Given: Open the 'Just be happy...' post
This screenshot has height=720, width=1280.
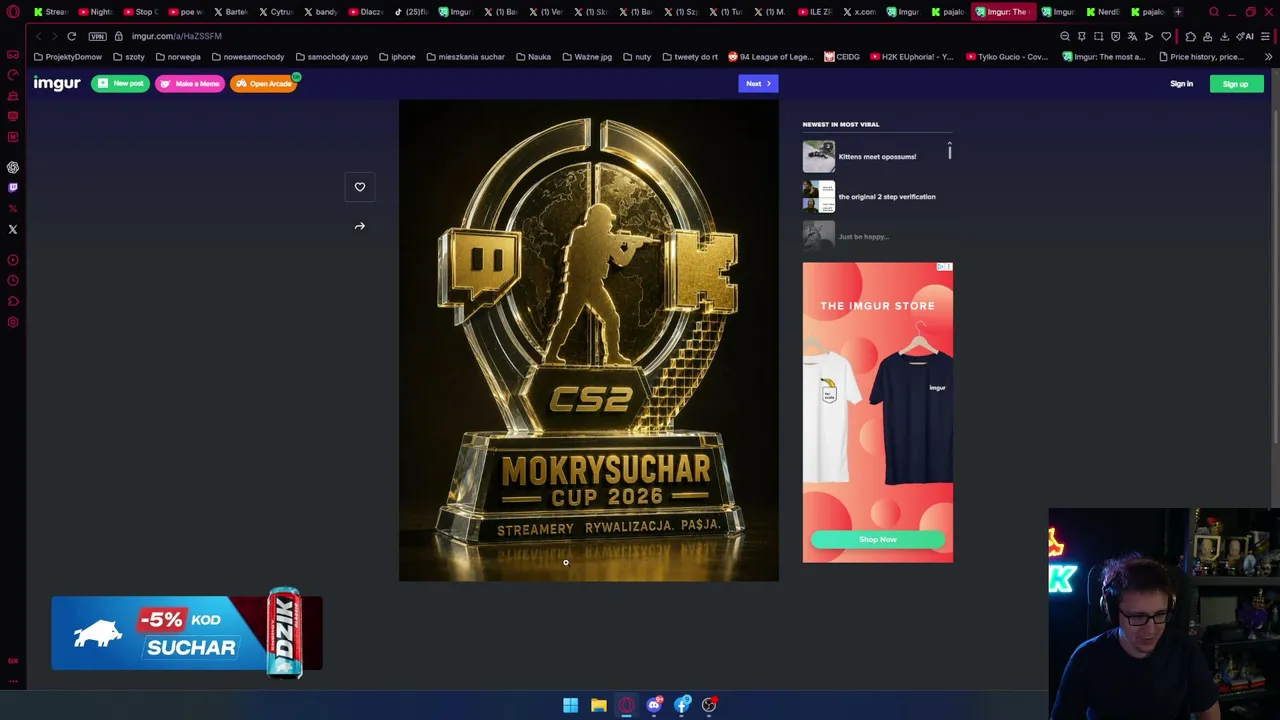Looking at the screenshot, I should (x=863, y=237).
